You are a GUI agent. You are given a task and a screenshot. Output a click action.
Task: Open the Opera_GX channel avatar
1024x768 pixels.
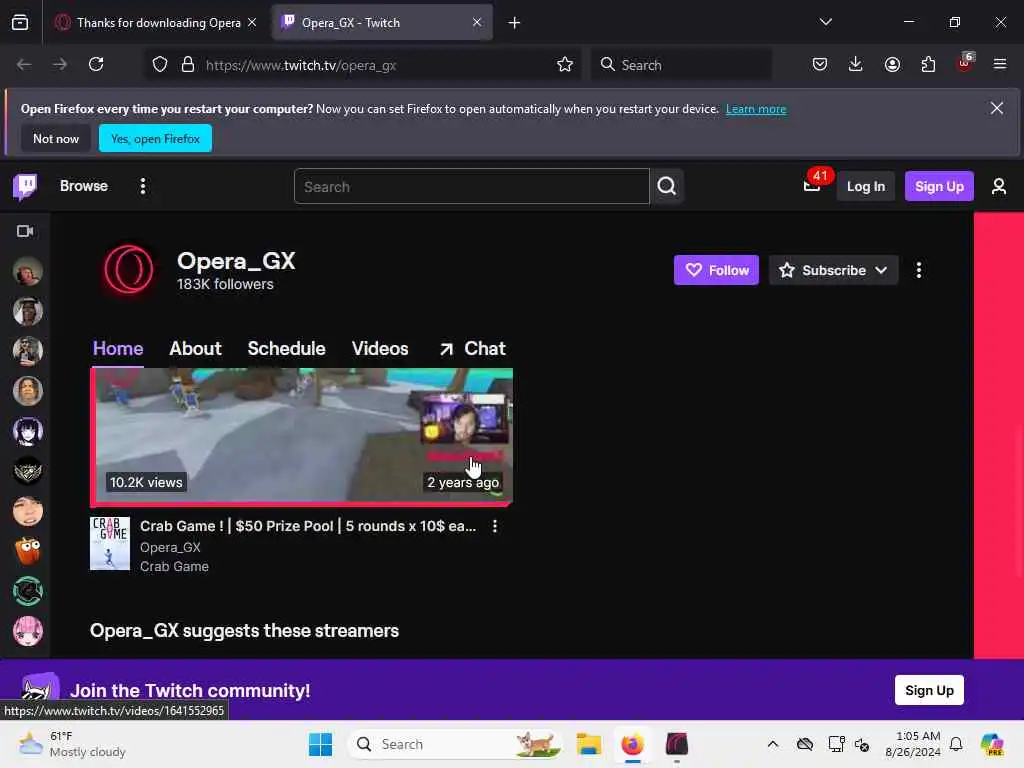[x=129, y=269]
